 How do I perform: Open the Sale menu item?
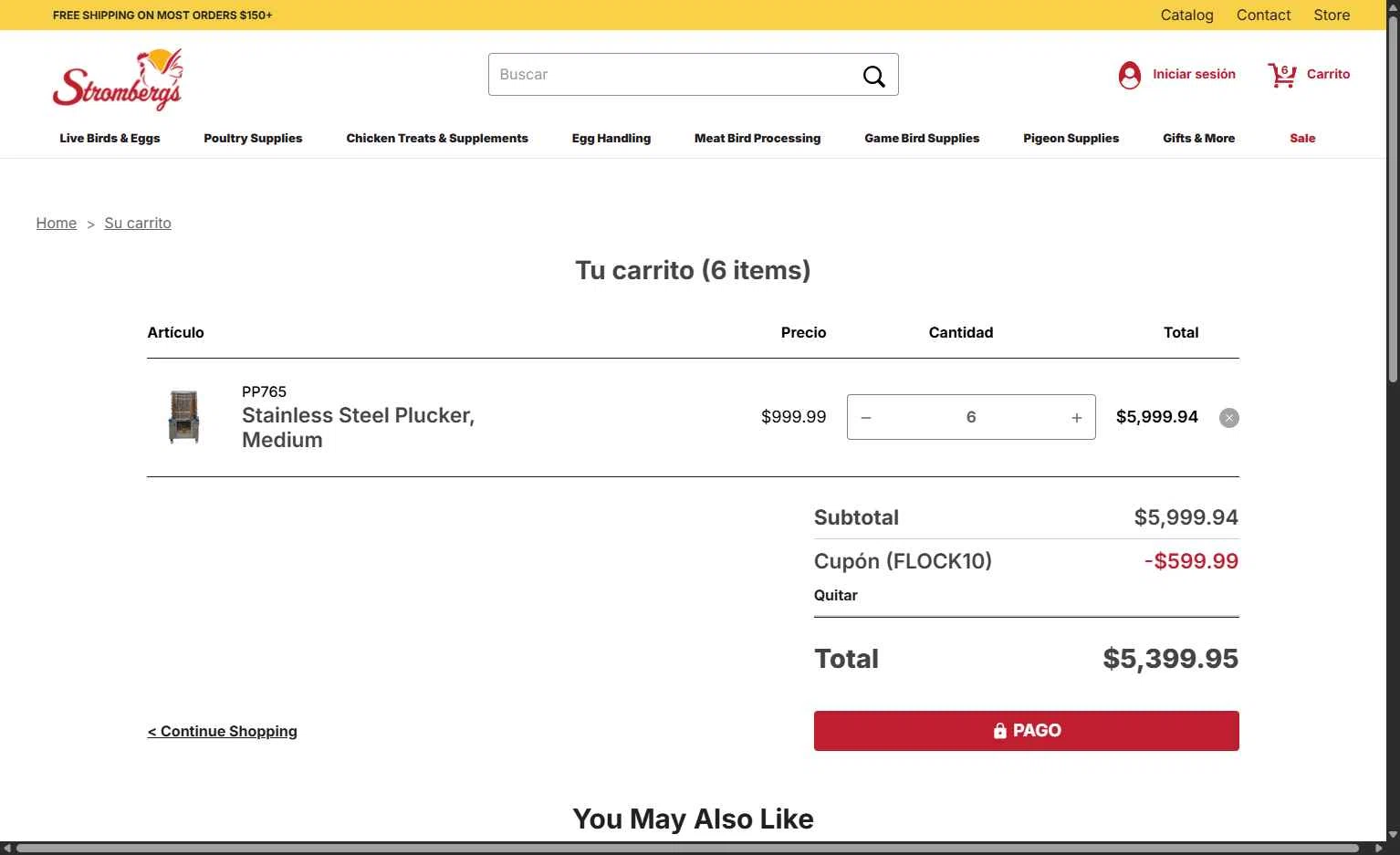coord(1302,139)
